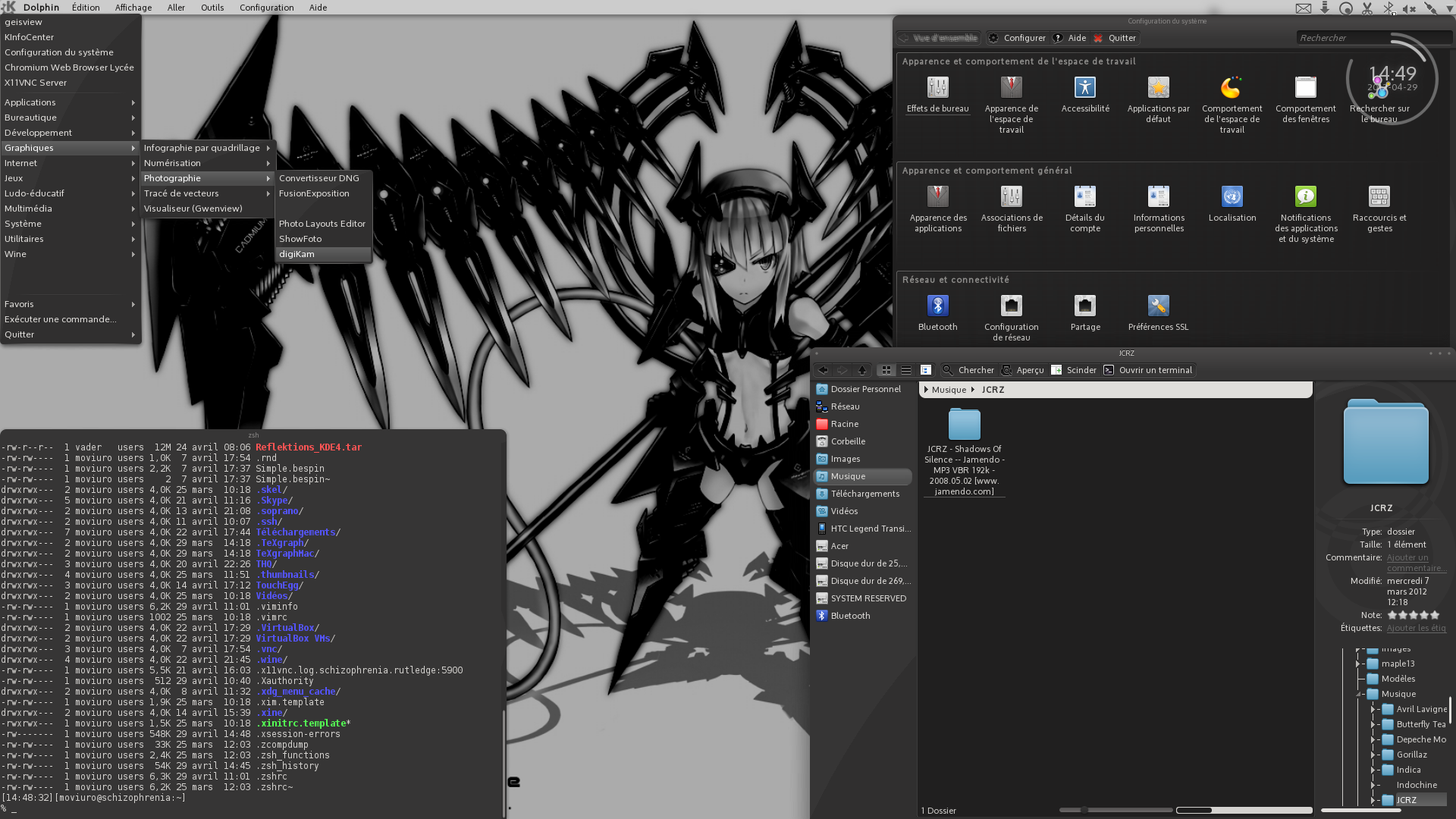The width and height of the screenshot is (1456, 819).
Task: Open Comportement des fenêtres module
Action: coord(1305,99)
